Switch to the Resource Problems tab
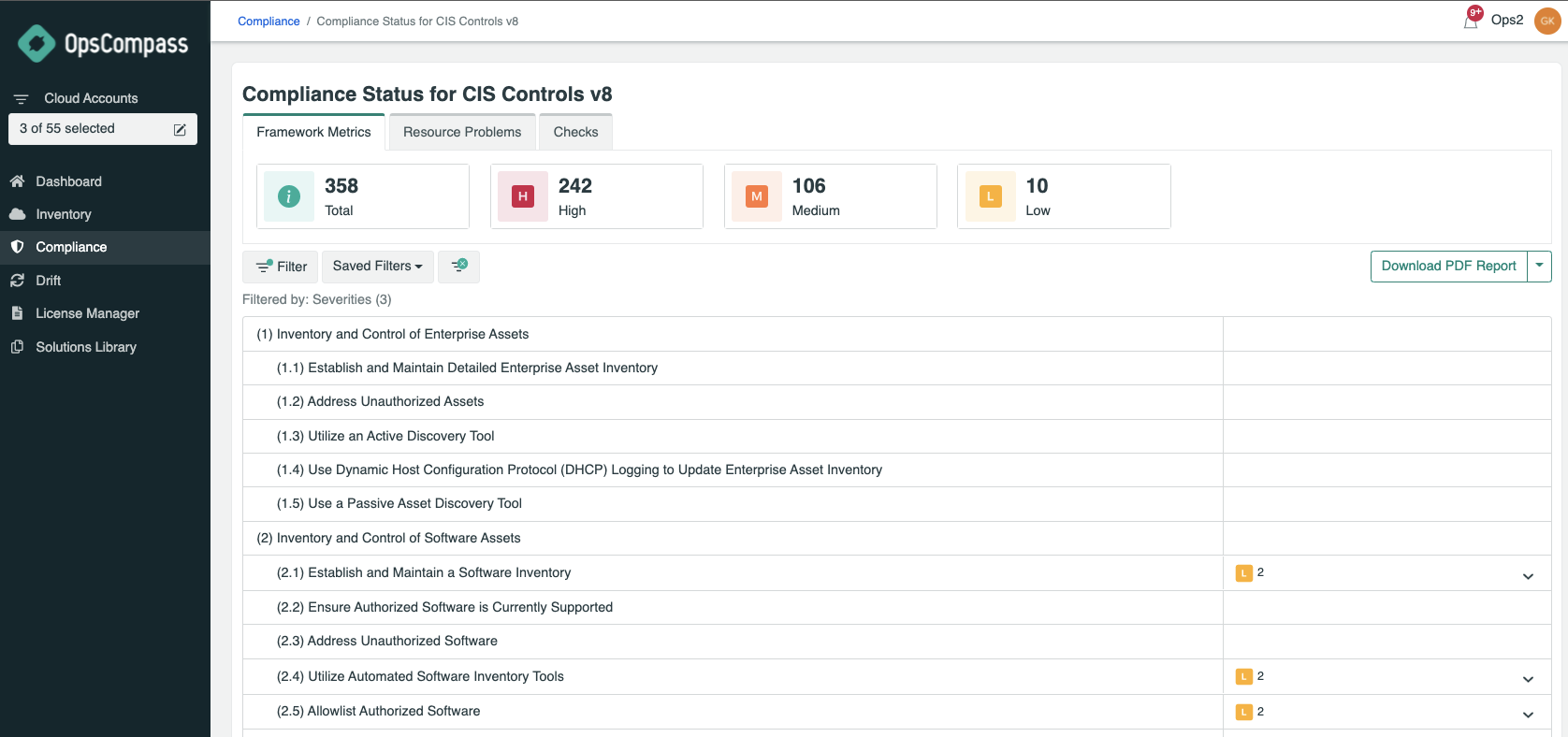Screen dimensions: 1568x737 [462, 132]
